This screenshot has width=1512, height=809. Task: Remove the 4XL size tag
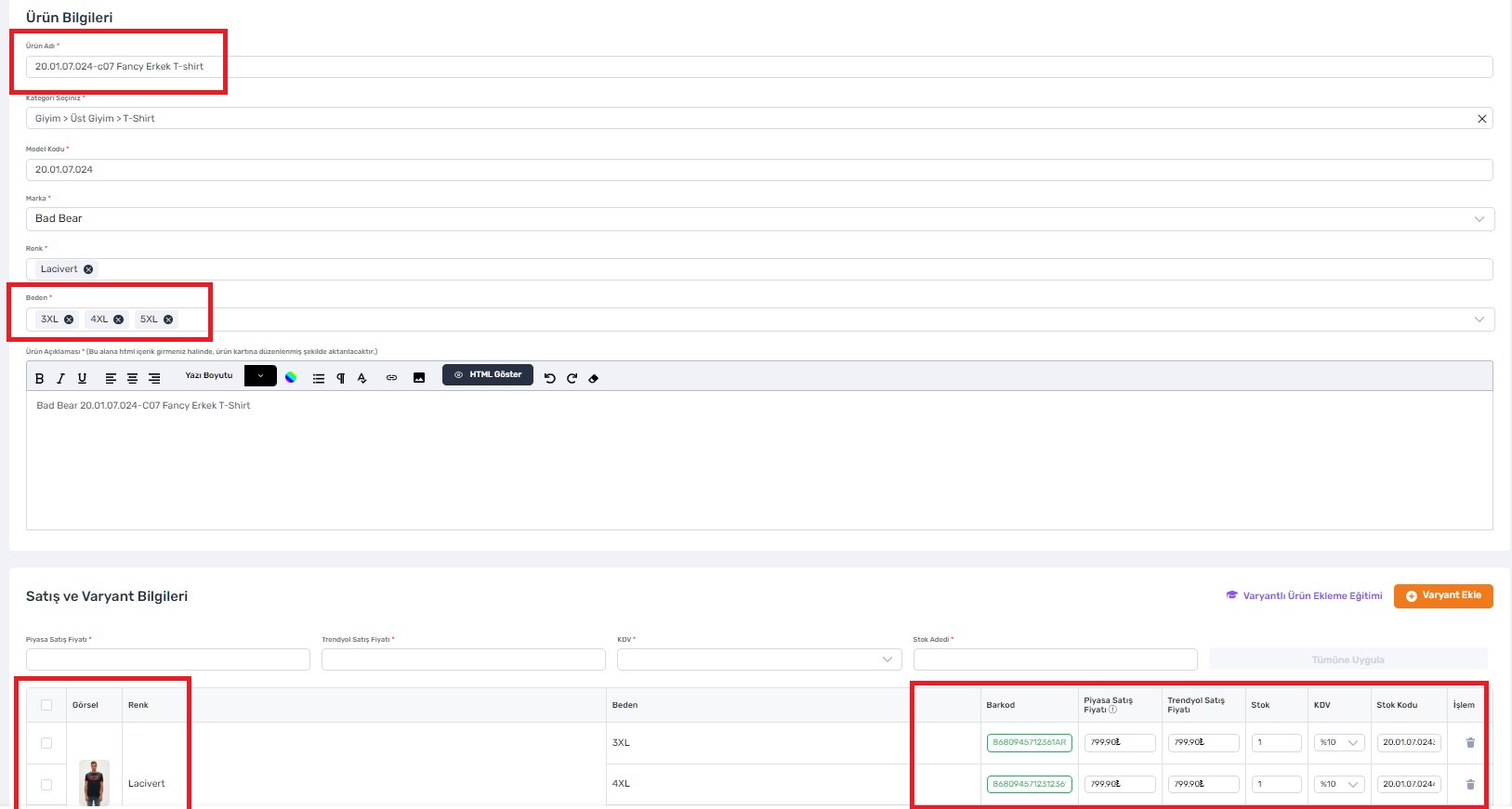click(x=118, y=320)
